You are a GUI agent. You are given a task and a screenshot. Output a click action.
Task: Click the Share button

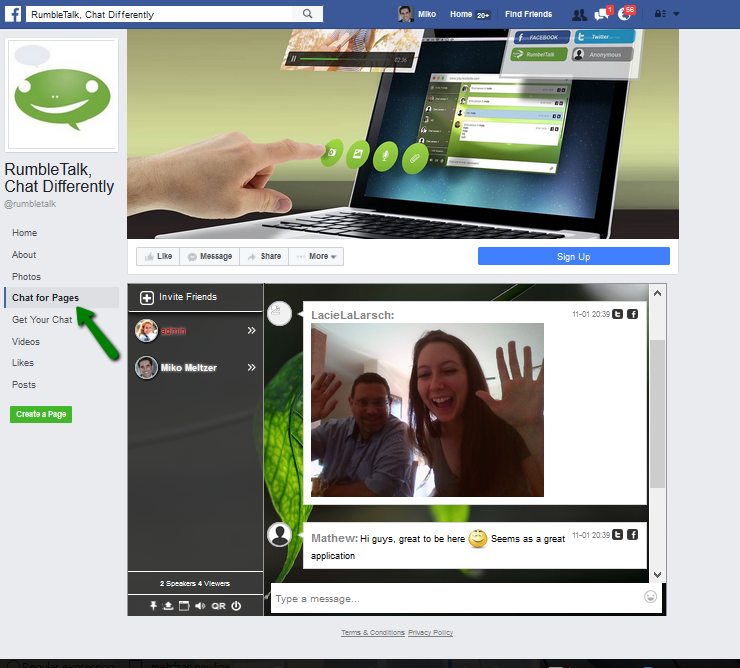click(x=264, y=256)
